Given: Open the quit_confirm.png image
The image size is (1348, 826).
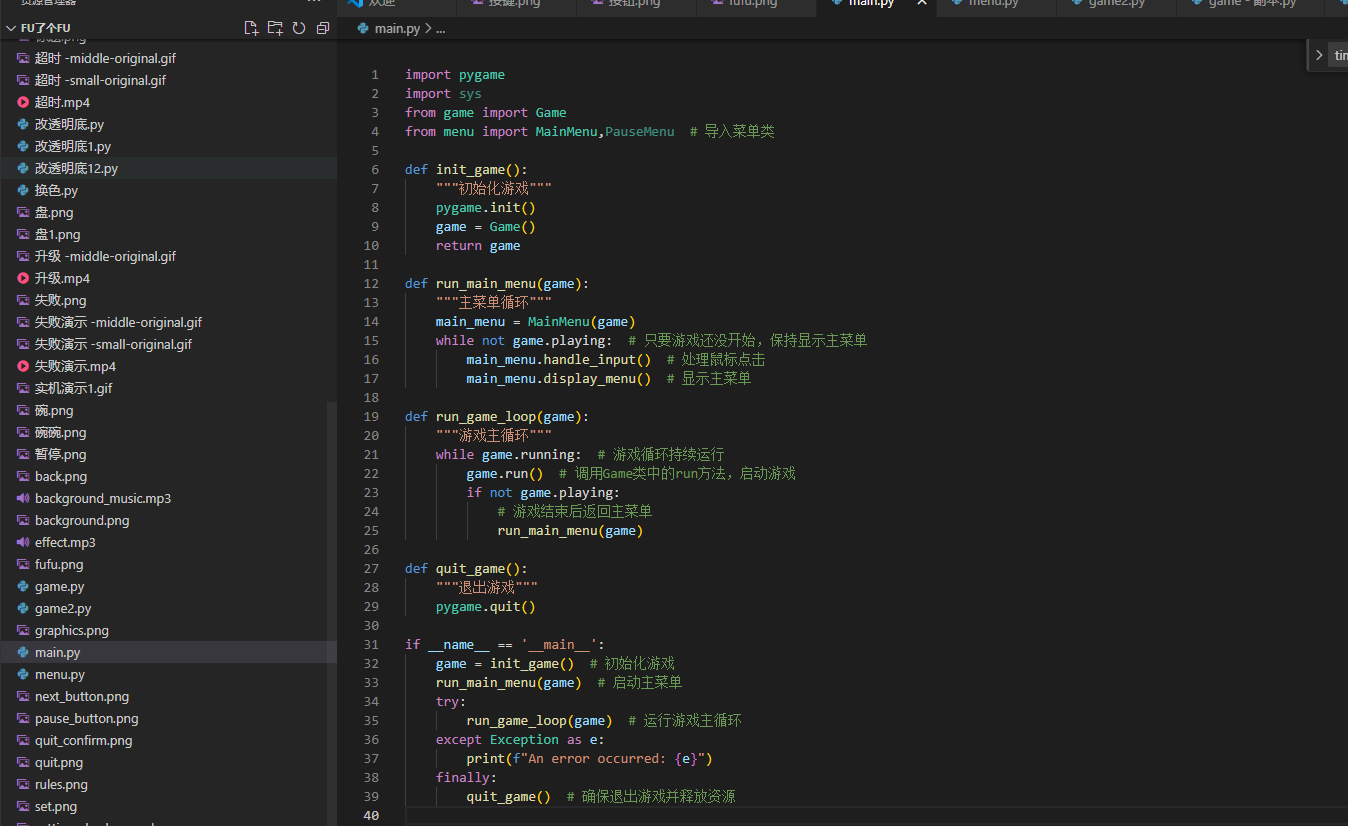Looking at the screenshot, I should coord(168,740).
